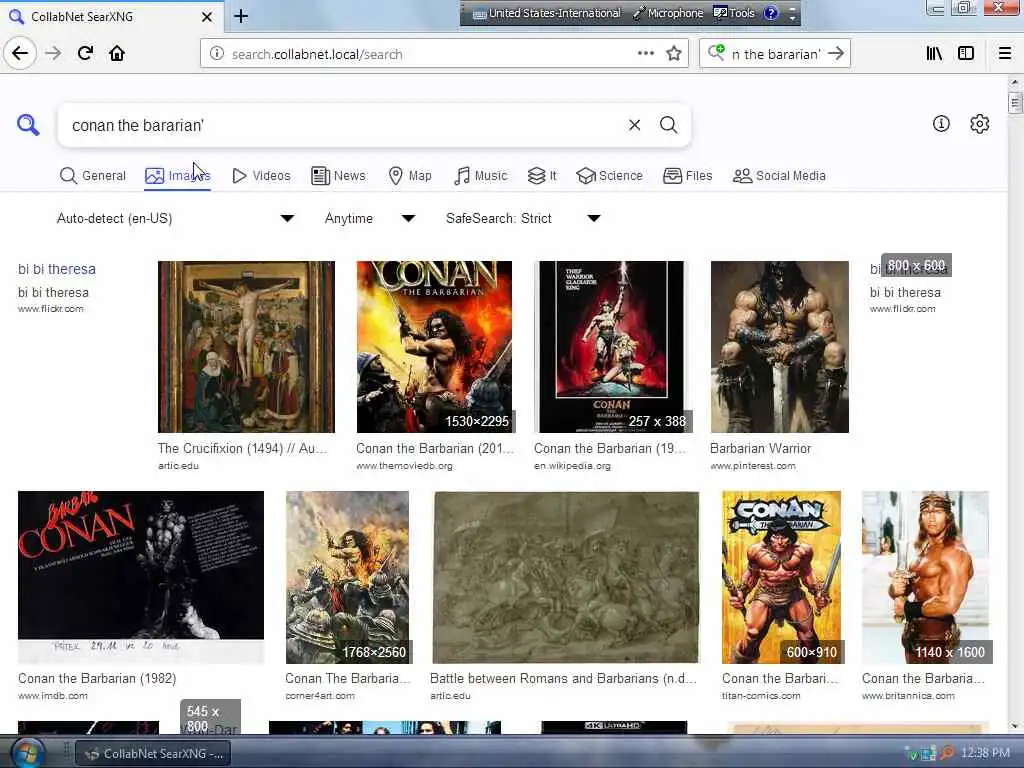Screen dimensions: 1024x768
Task: Open the 600×910 Conan comic cover thumbnail
Action: [x=782, y=577]
